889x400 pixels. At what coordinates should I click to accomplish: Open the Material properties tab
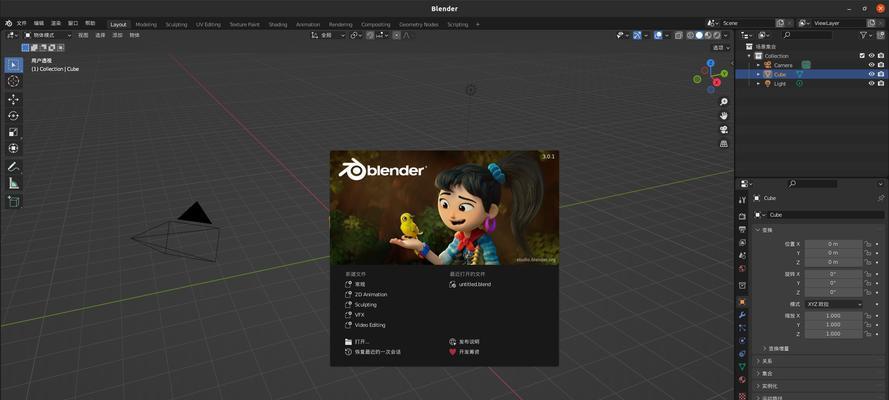742,380
